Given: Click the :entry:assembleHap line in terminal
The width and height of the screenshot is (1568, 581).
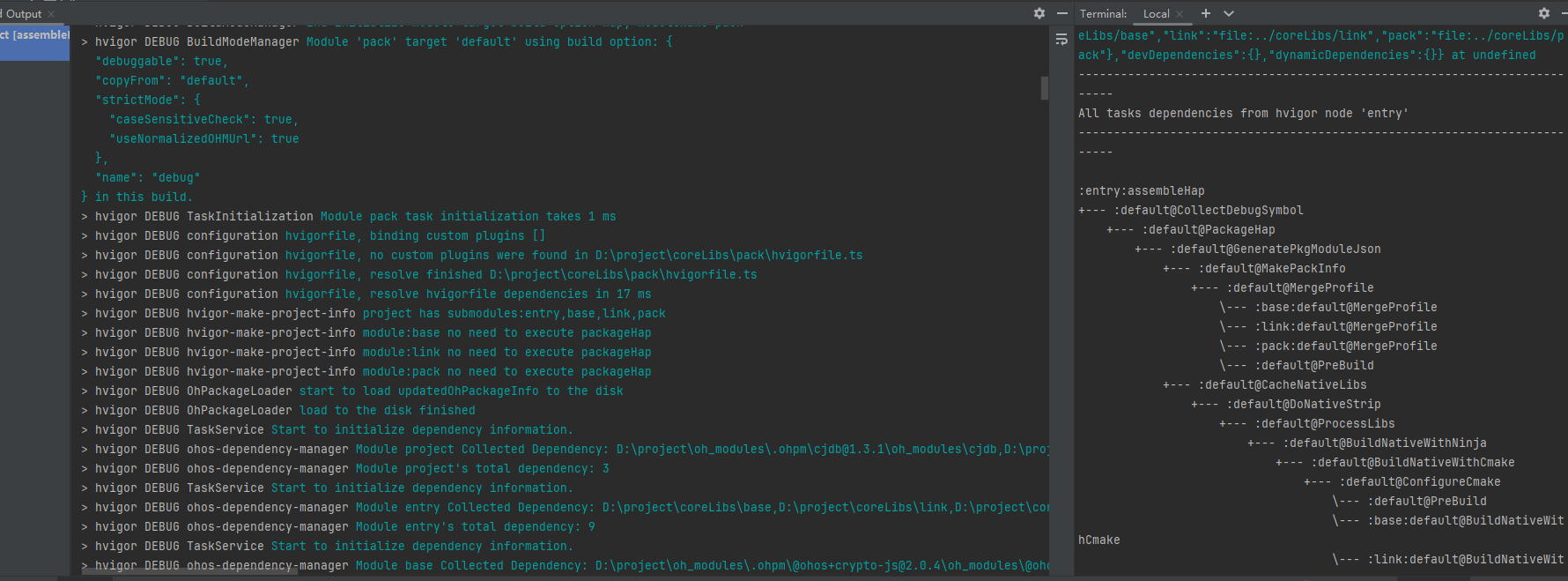Looking at the screenshot, I should coord(1141,191).
